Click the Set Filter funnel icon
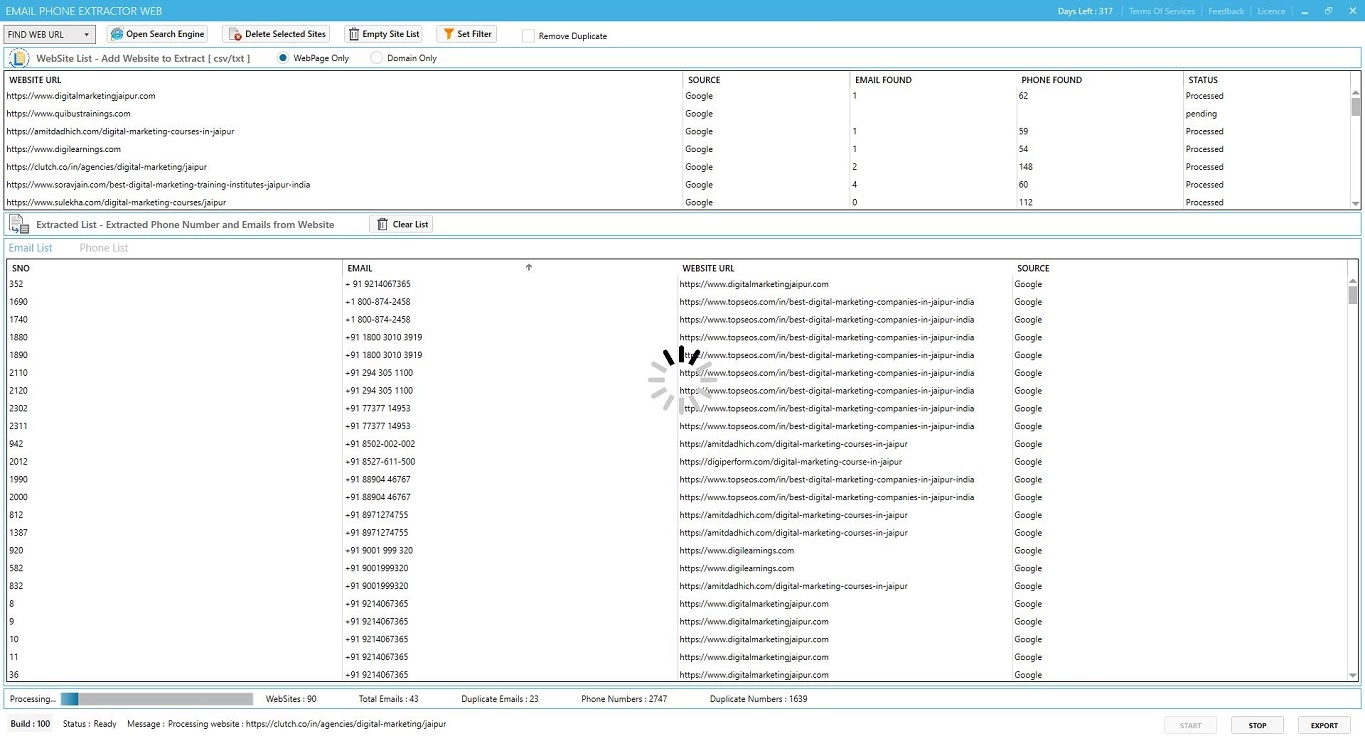This screenshot has width=1365, height=736. [x=448, y=34]
